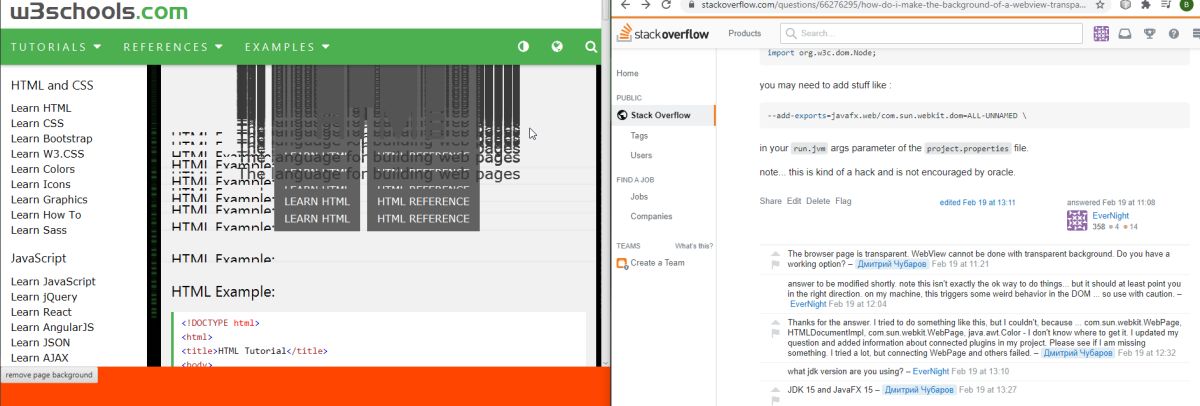Open Learn React in sidebar

tap(41, 312)
